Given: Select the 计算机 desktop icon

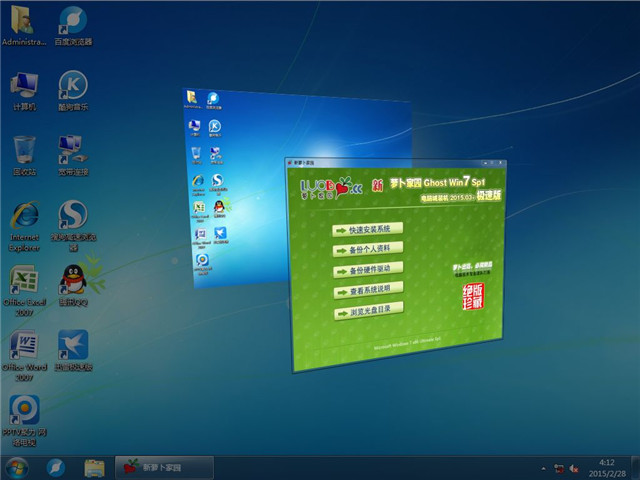Looking at the screenshot, I should (x=24, y=91).
